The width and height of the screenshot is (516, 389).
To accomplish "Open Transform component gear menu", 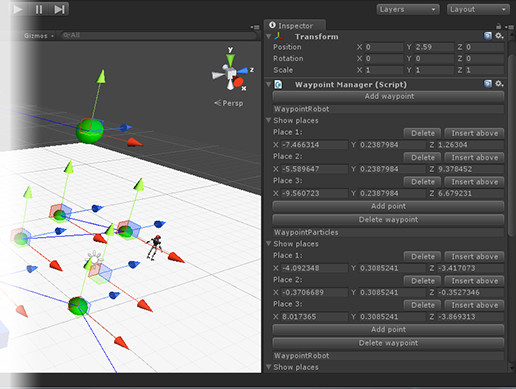I will pos(499,36).
